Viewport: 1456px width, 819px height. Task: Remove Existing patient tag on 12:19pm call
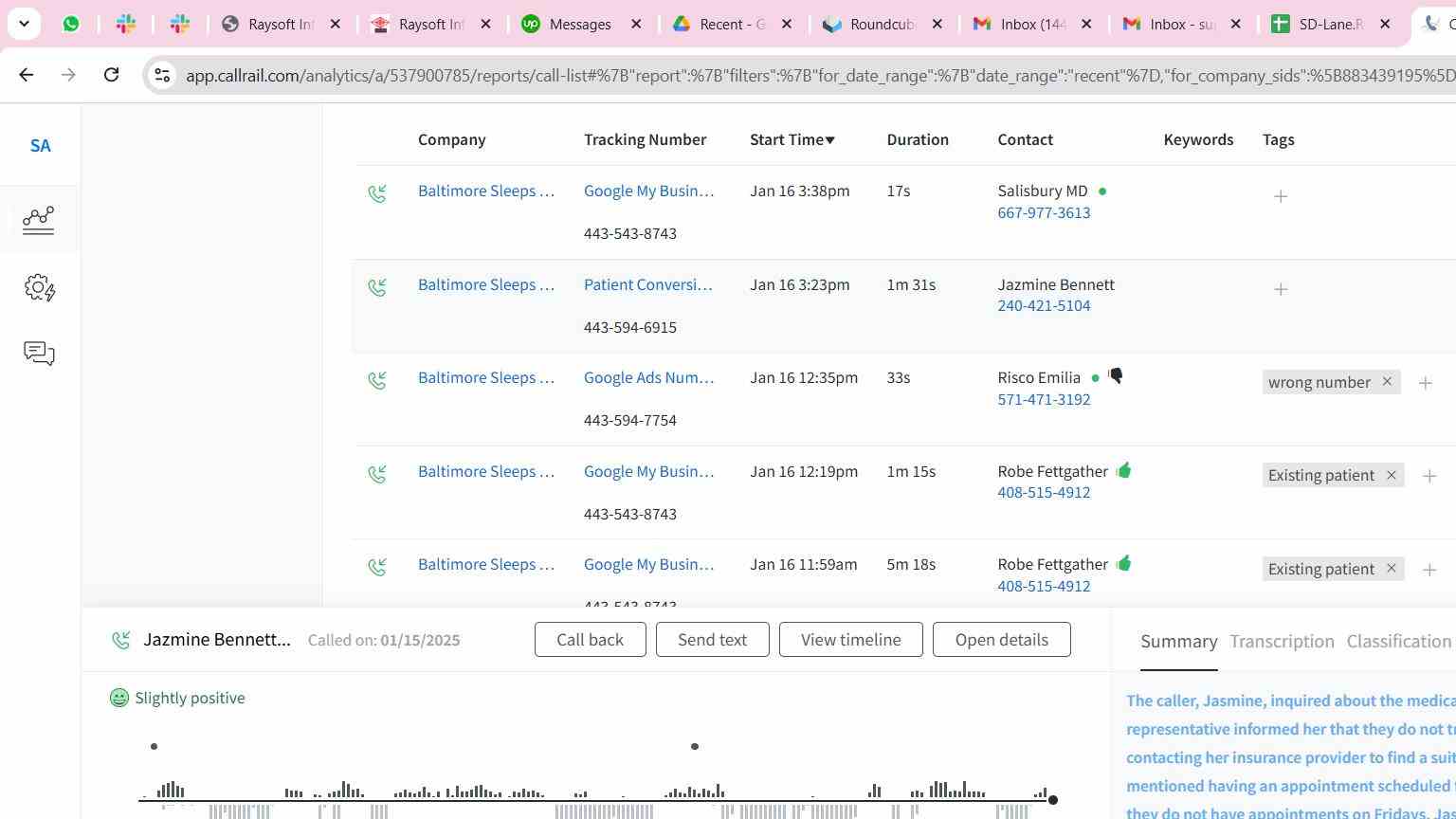tap(1391, 475)
